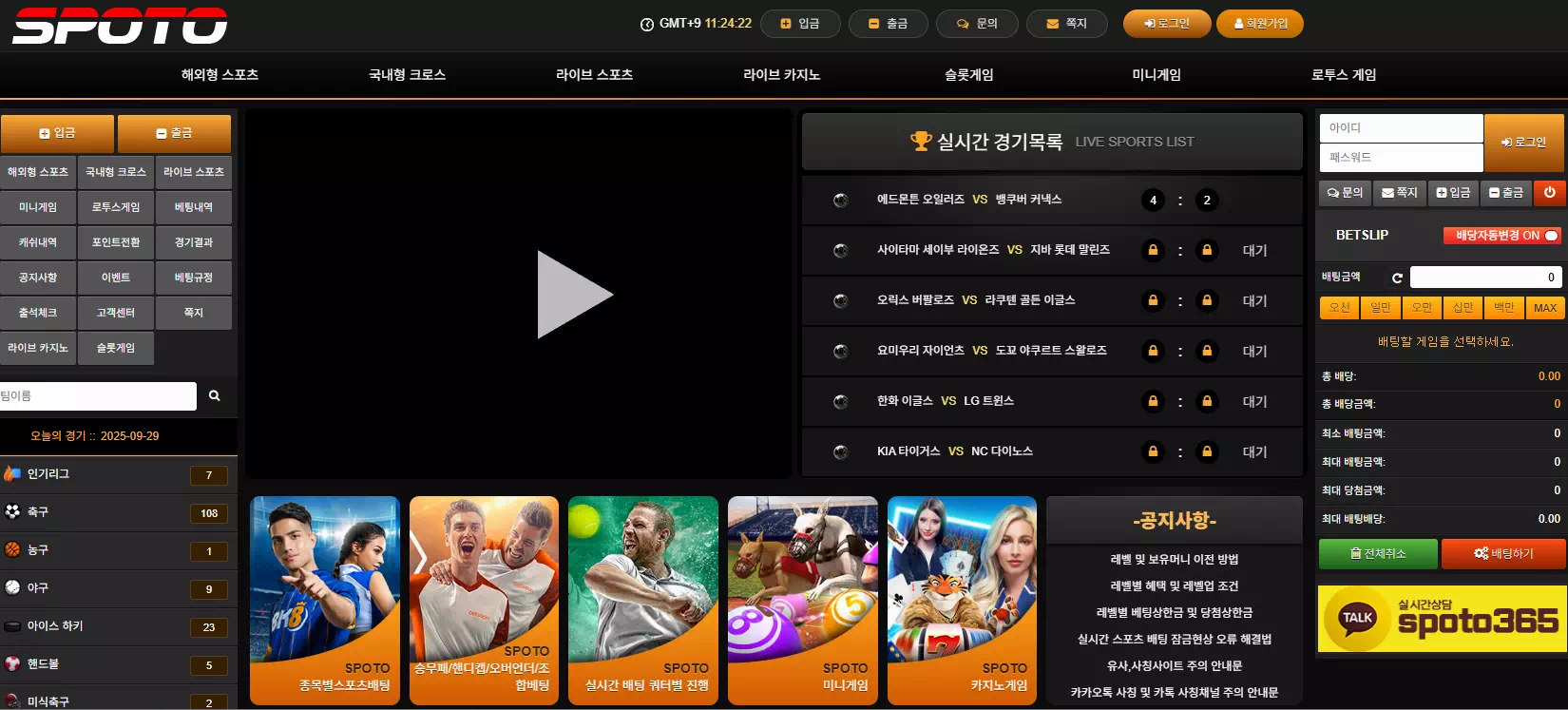Click the green 전체취소 cancel all button
This screenshot has width=1568, height=710.
(x=1378, y=553)
